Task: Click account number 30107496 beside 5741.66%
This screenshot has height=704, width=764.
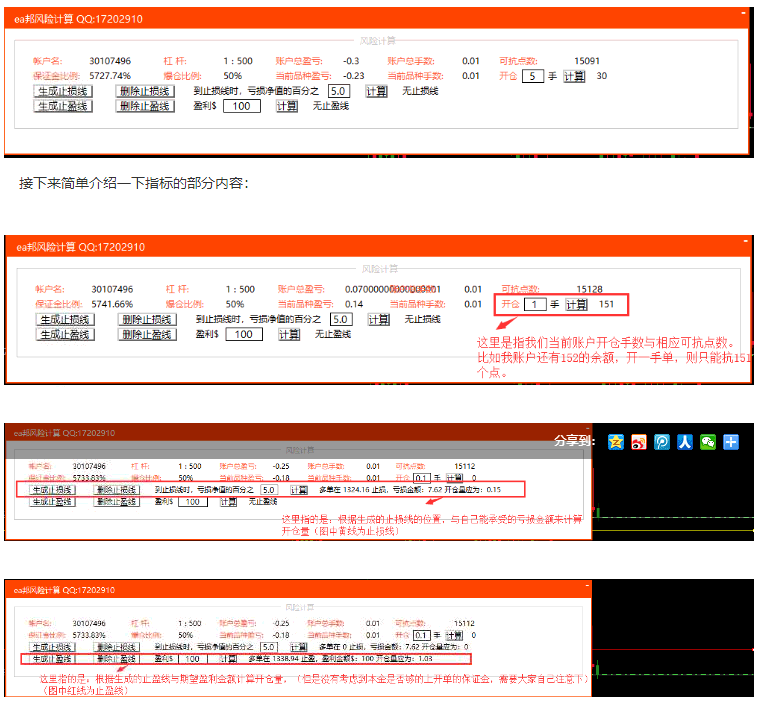Action: click(112, 289)
